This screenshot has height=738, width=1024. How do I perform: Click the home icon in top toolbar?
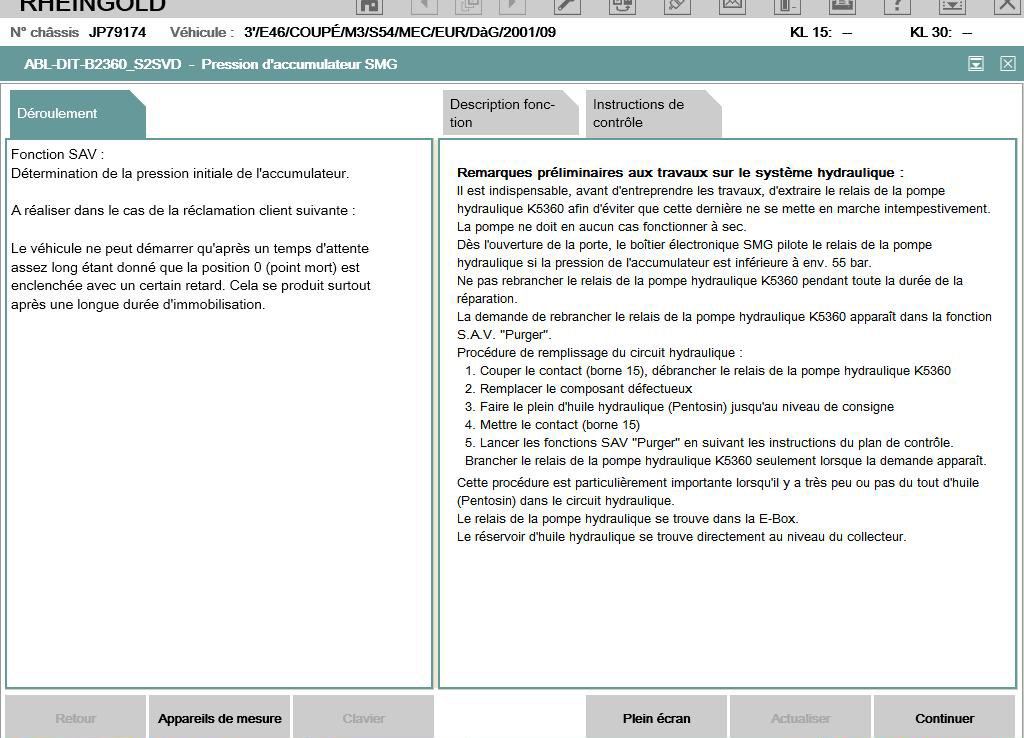pyautogui.click(x=370, y=6)
